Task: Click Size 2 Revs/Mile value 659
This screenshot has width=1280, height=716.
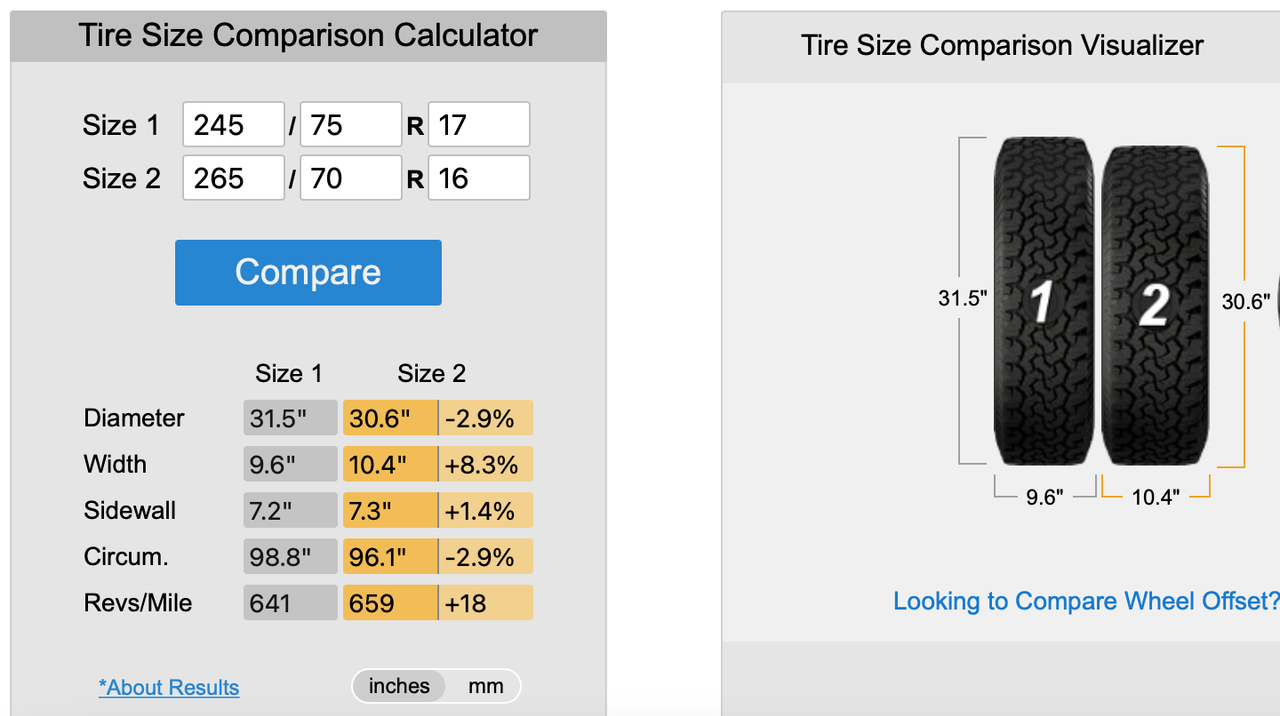Action: tap(390, 603)
